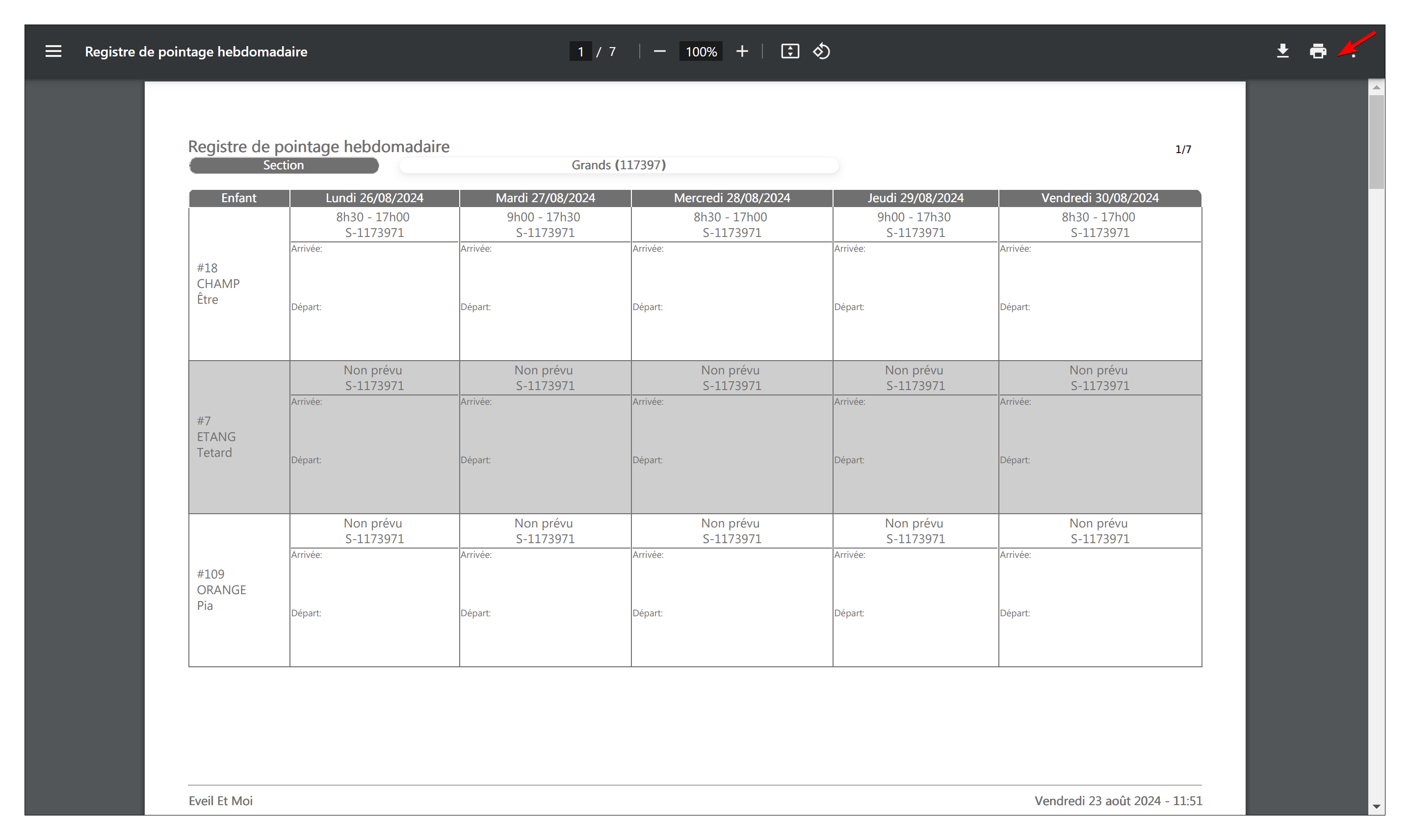This screenshot has height=840, width=1410.
Task: Edit the current page number field
Action: [x=580, y=52]
